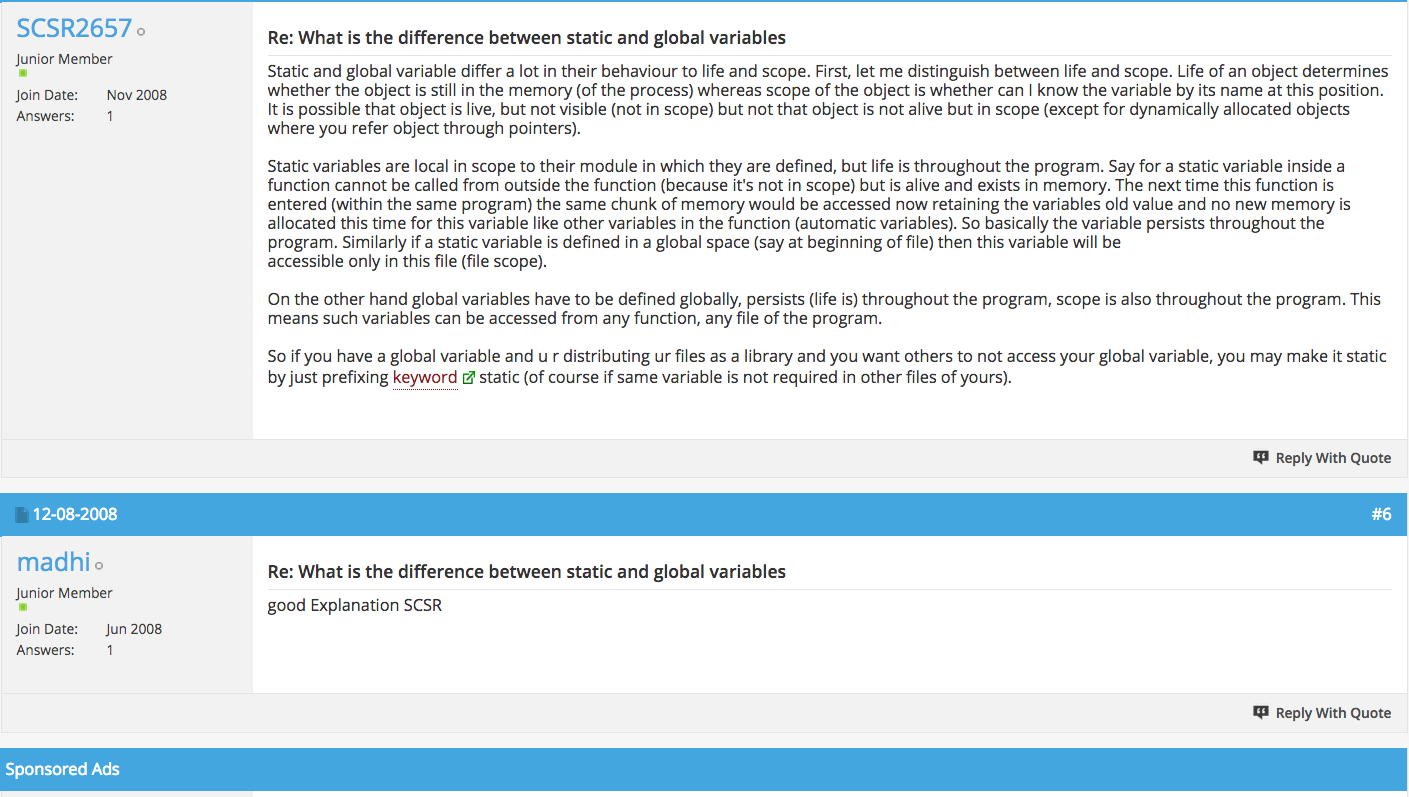The width and height of the screenshot is (1409, 797).
Task: Click the 12-08-2008 post date
Action: click(x=75, y=514)
